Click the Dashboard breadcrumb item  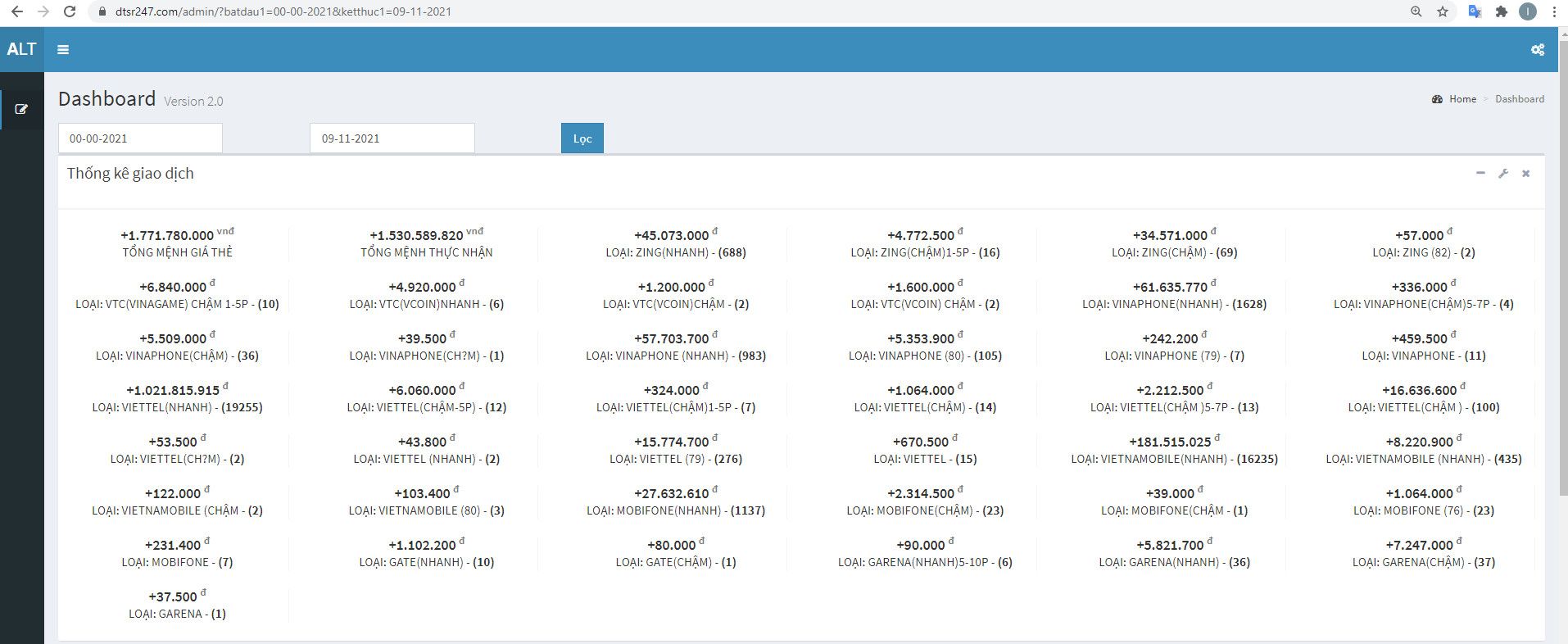[x=1520, y=99]
